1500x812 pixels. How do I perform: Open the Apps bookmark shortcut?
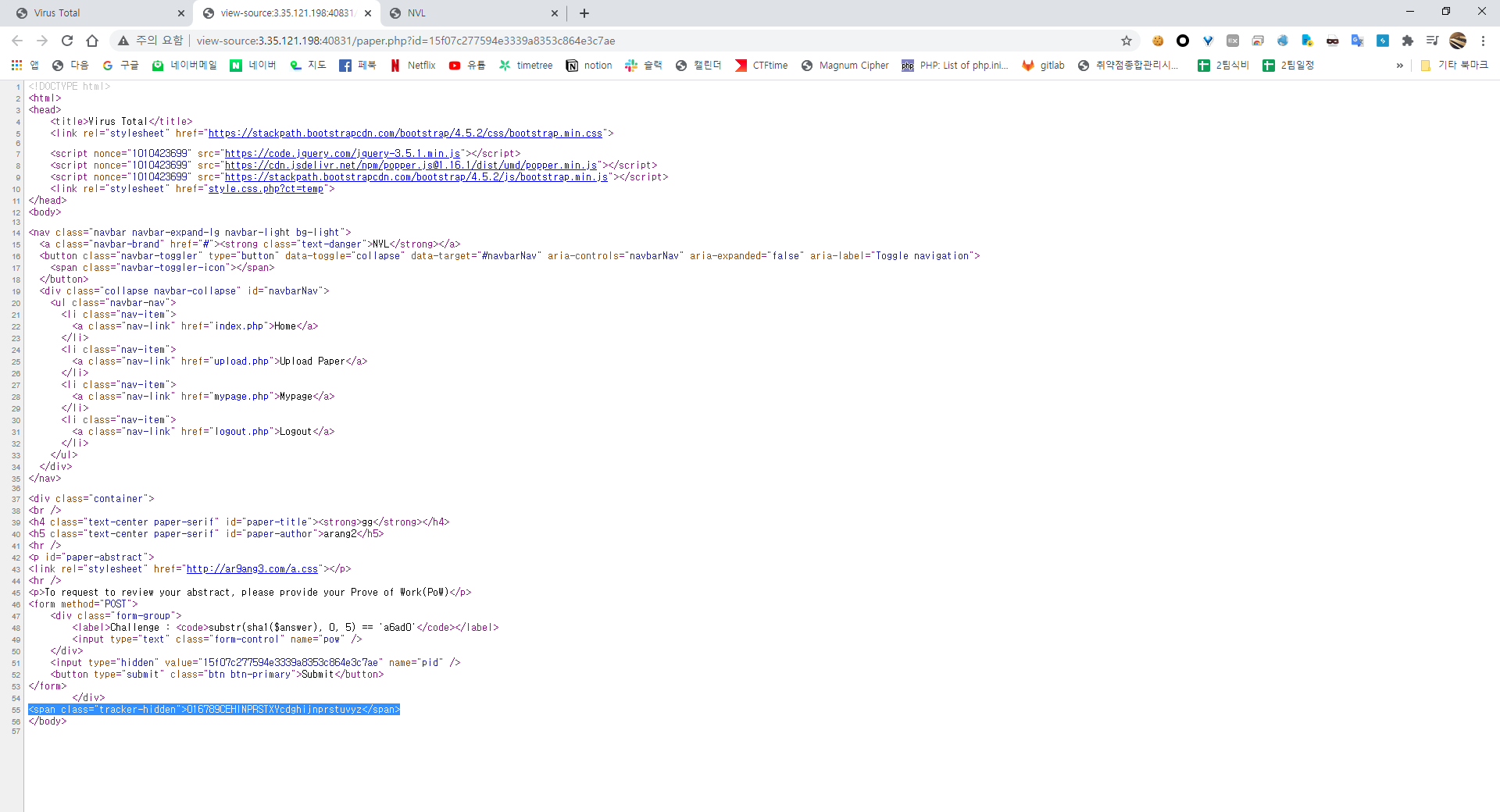pyautogui.click(x=23, y=66)
